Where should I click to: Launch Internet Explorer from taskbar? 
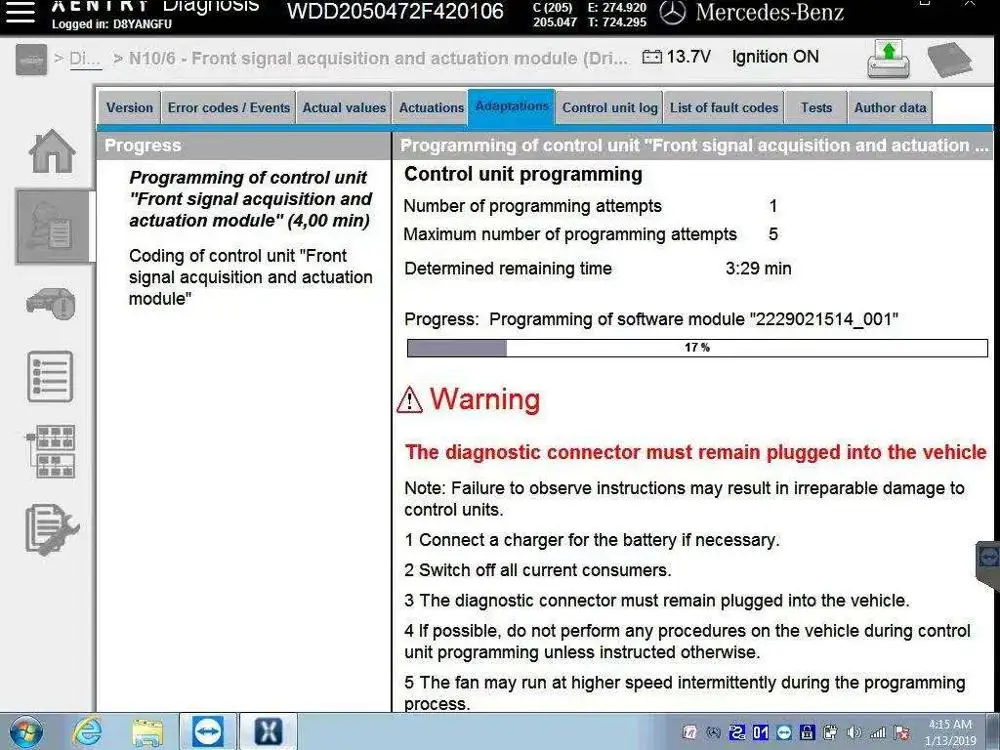point(87,731)
